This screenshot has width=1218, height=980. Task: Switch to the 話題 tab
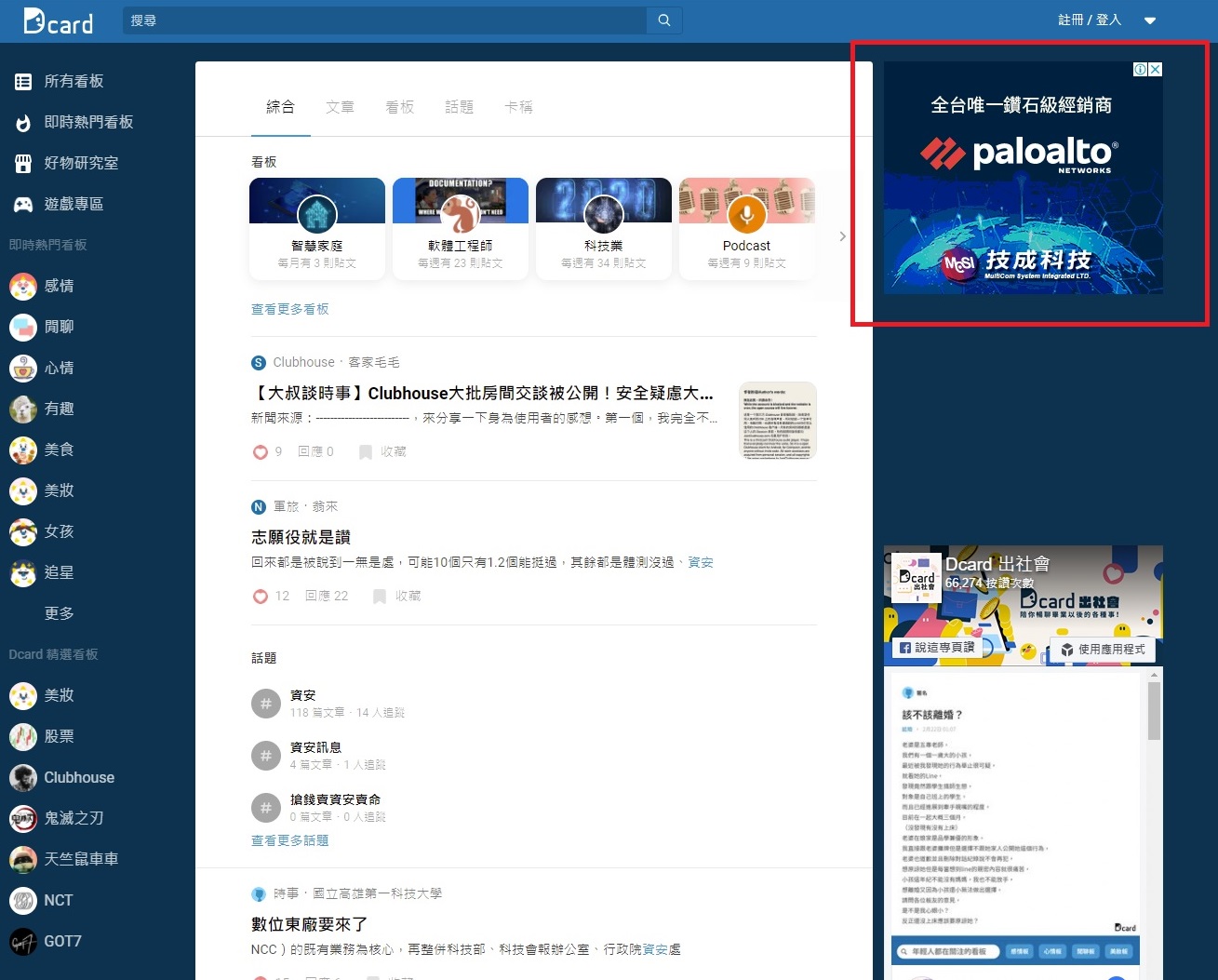pos(459,107)
